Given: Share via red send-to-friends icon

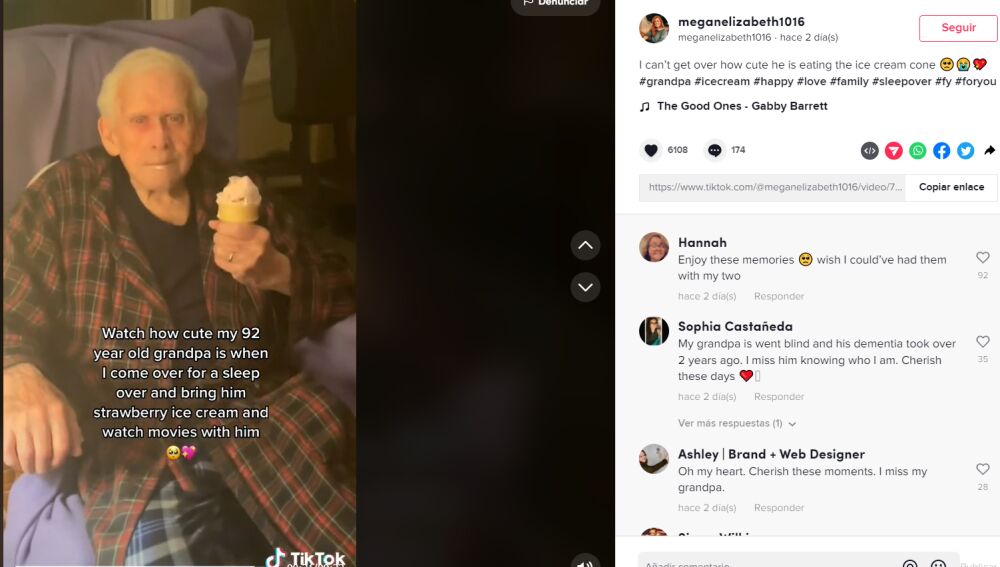Looking at the screenshot, I should coord(893,151).
